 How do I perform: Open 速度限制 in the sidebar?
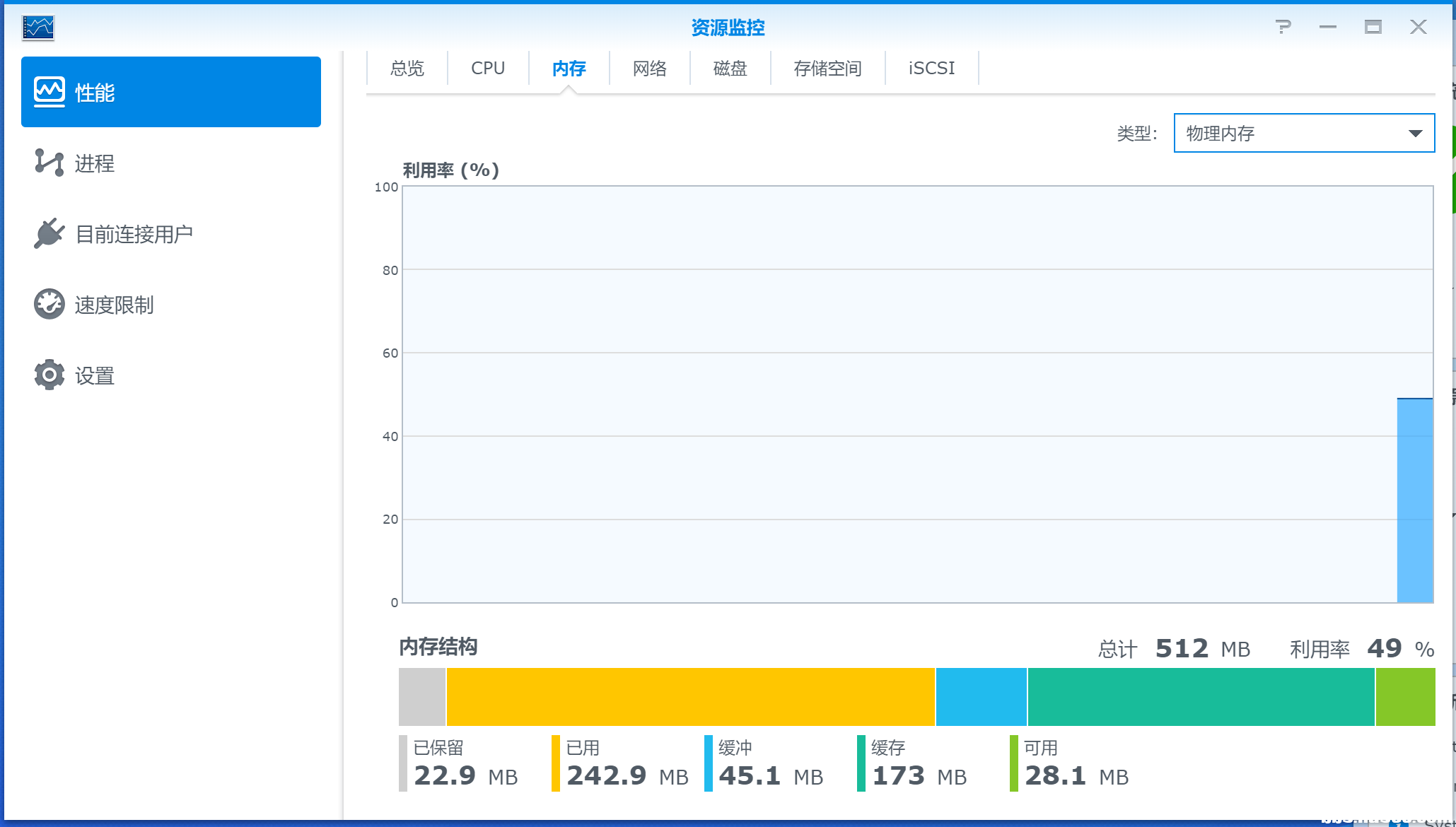coord(171,304)
